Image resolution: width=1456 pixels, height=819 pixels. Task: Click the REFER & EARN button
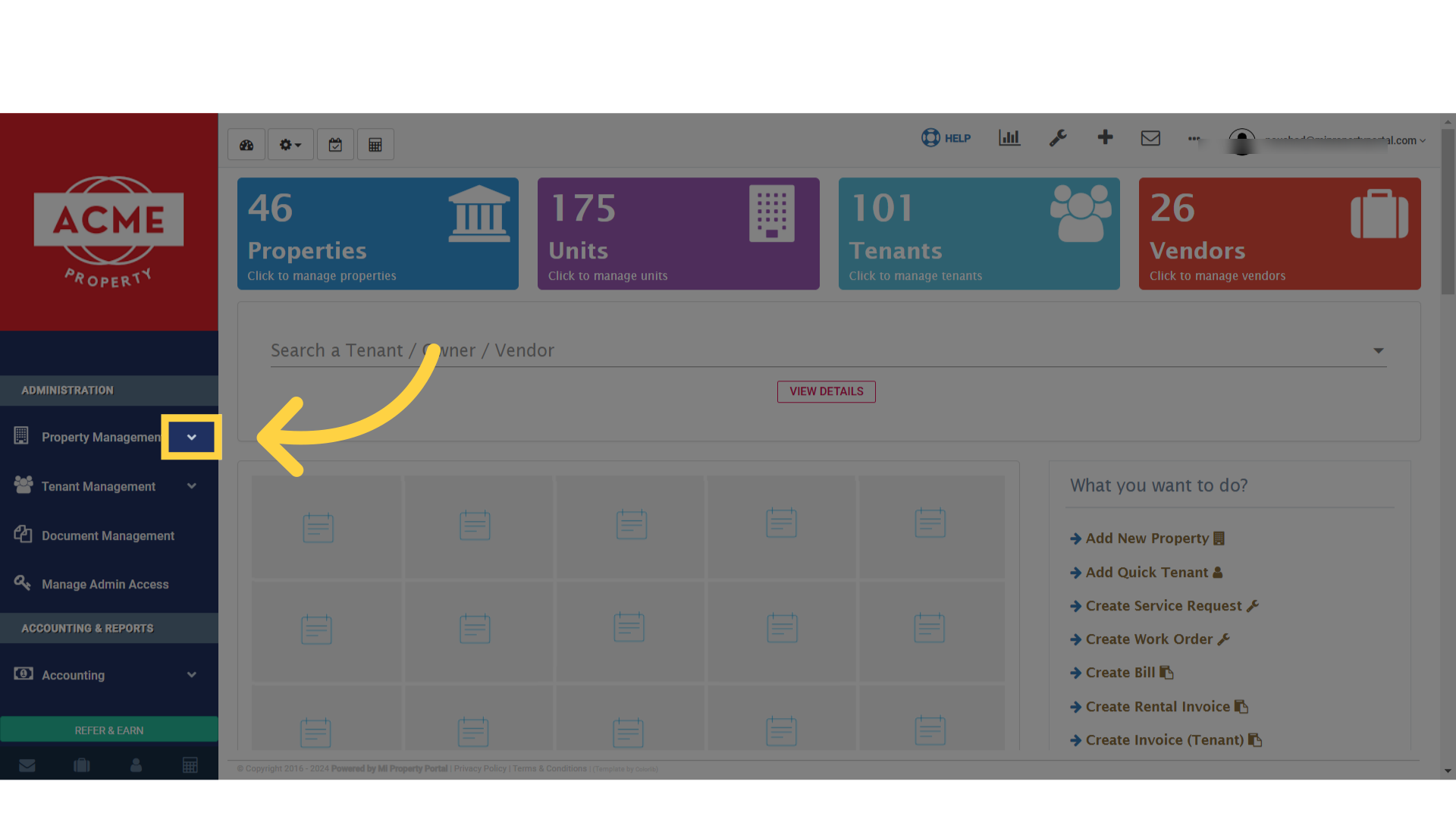(109, 730)
